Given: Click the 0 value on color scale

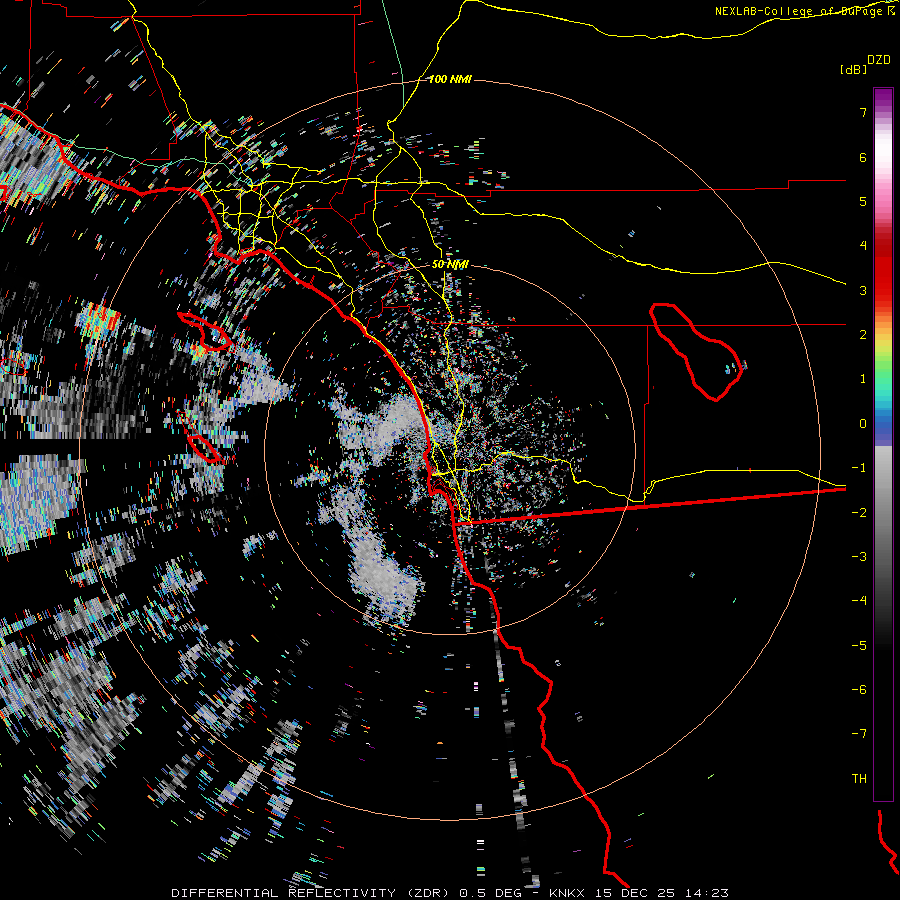Looking at the screenshot, I should point(863,424).
